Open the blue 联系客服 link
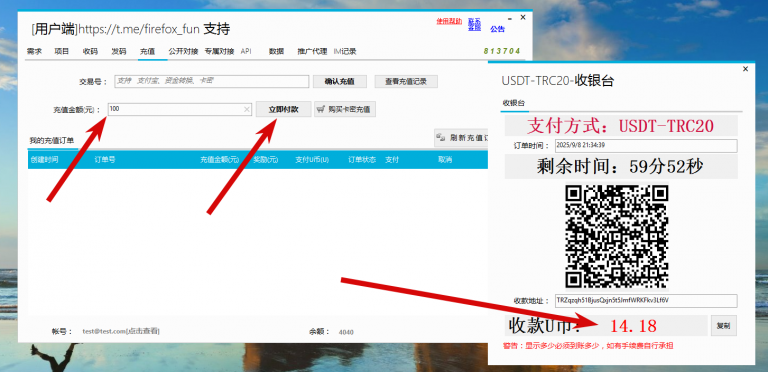The height and width of the screenshot is (372, 768). pyautogui.click(x=474, y=24)
